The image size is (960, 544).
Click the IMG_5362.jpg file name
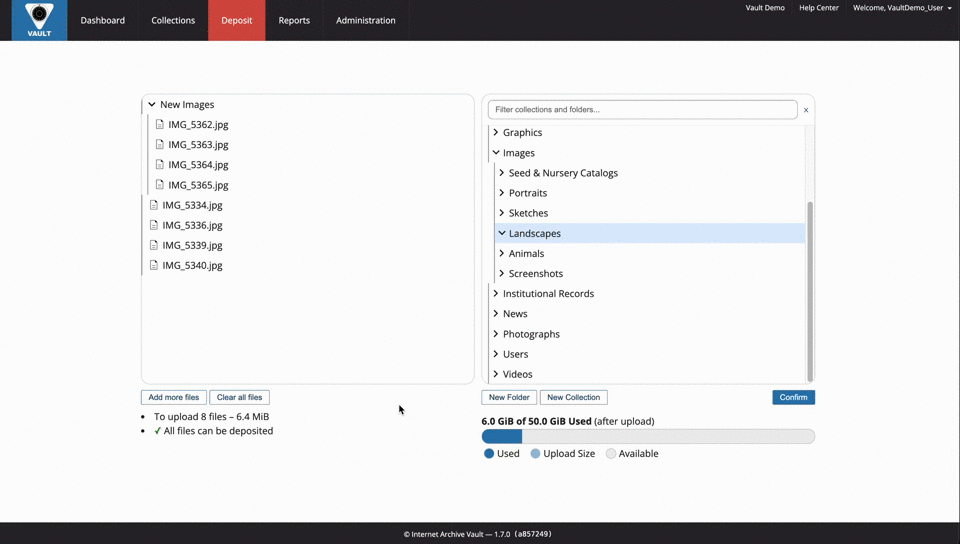pyautogui.click(x=198, y=124)
